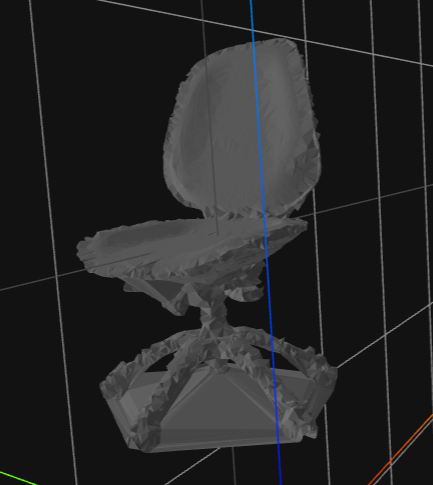Click the orange X axis line

click(400, 450)
